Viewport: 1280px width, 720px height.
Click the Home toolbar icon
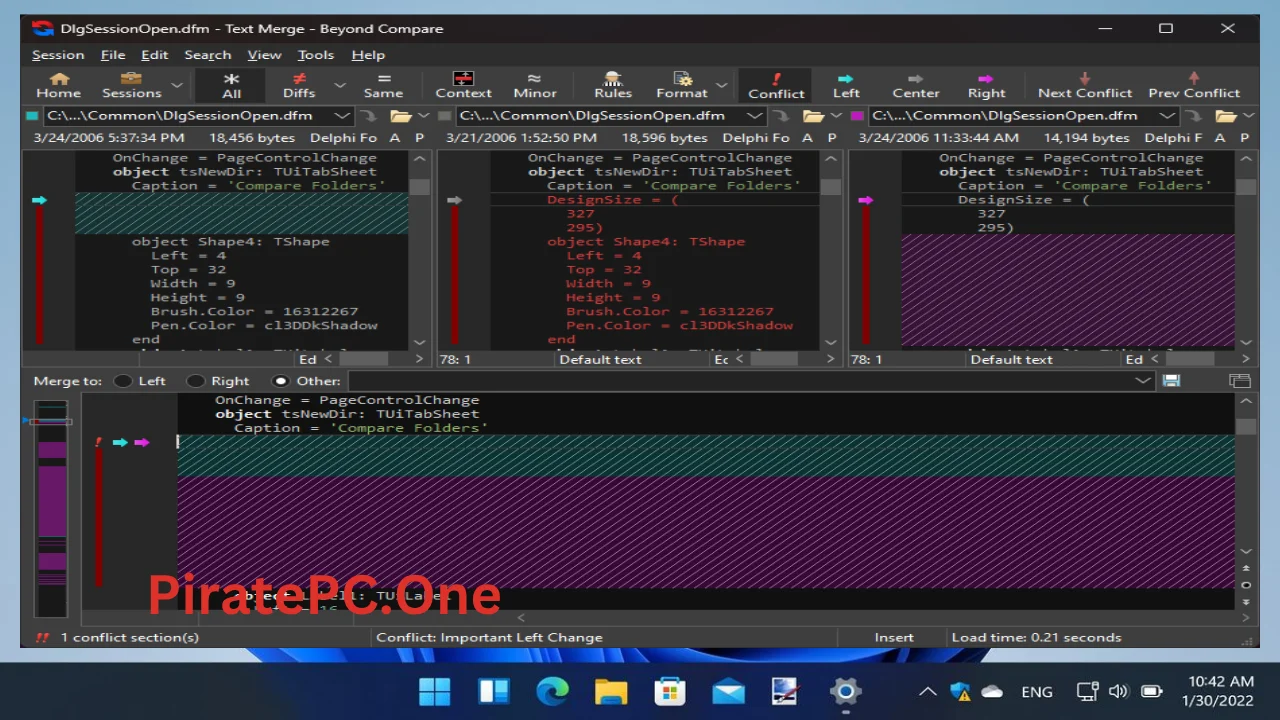[x=58, y=85]
